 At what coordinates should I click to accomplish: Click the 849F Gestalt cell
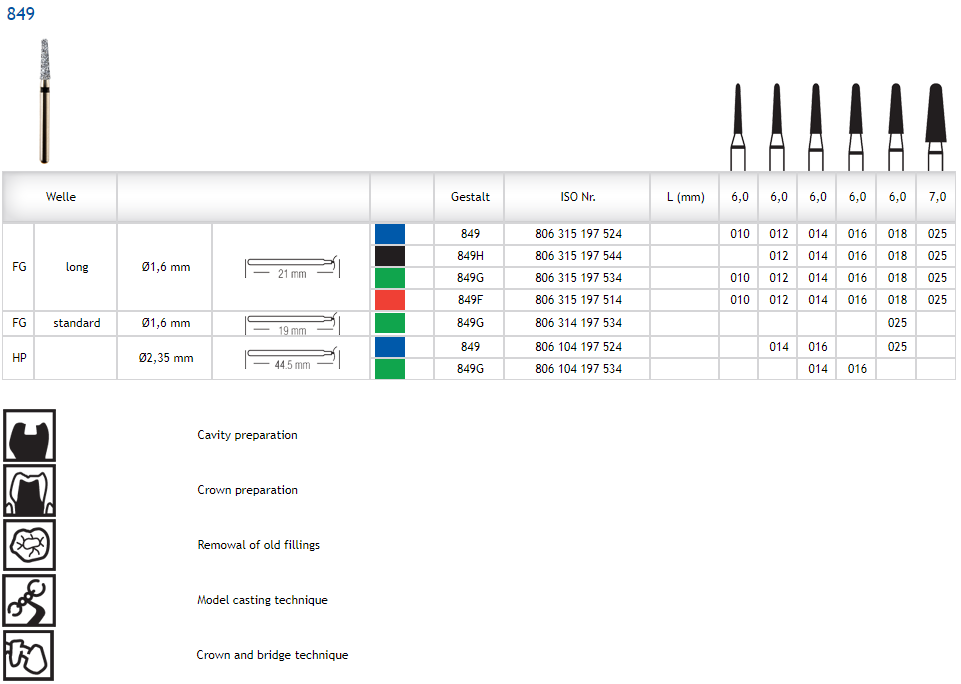pos(469,300)
